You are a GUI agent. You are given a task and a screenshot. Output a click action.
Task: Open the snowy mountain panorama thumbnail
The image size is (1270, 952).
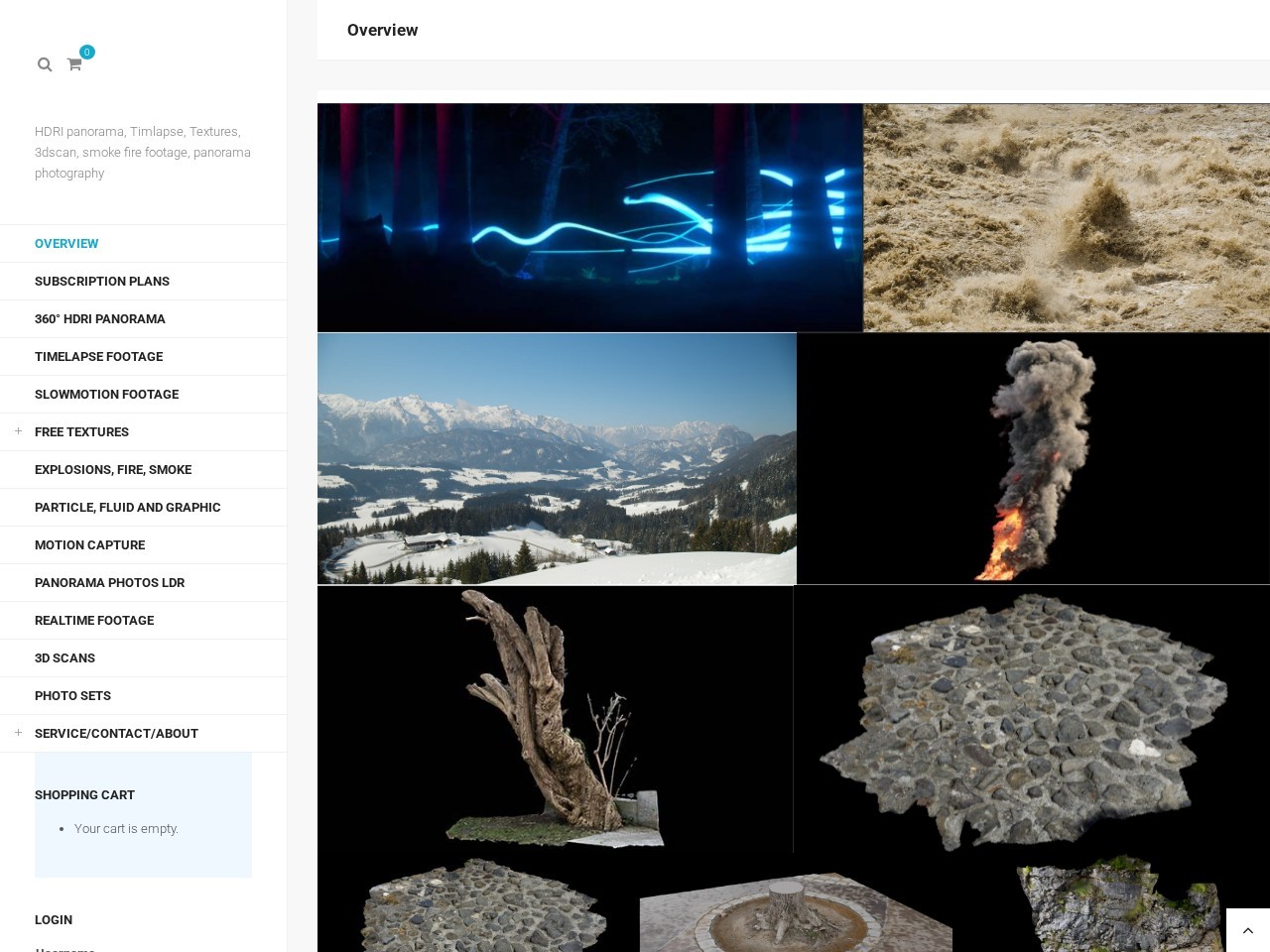tap(557, 458)
